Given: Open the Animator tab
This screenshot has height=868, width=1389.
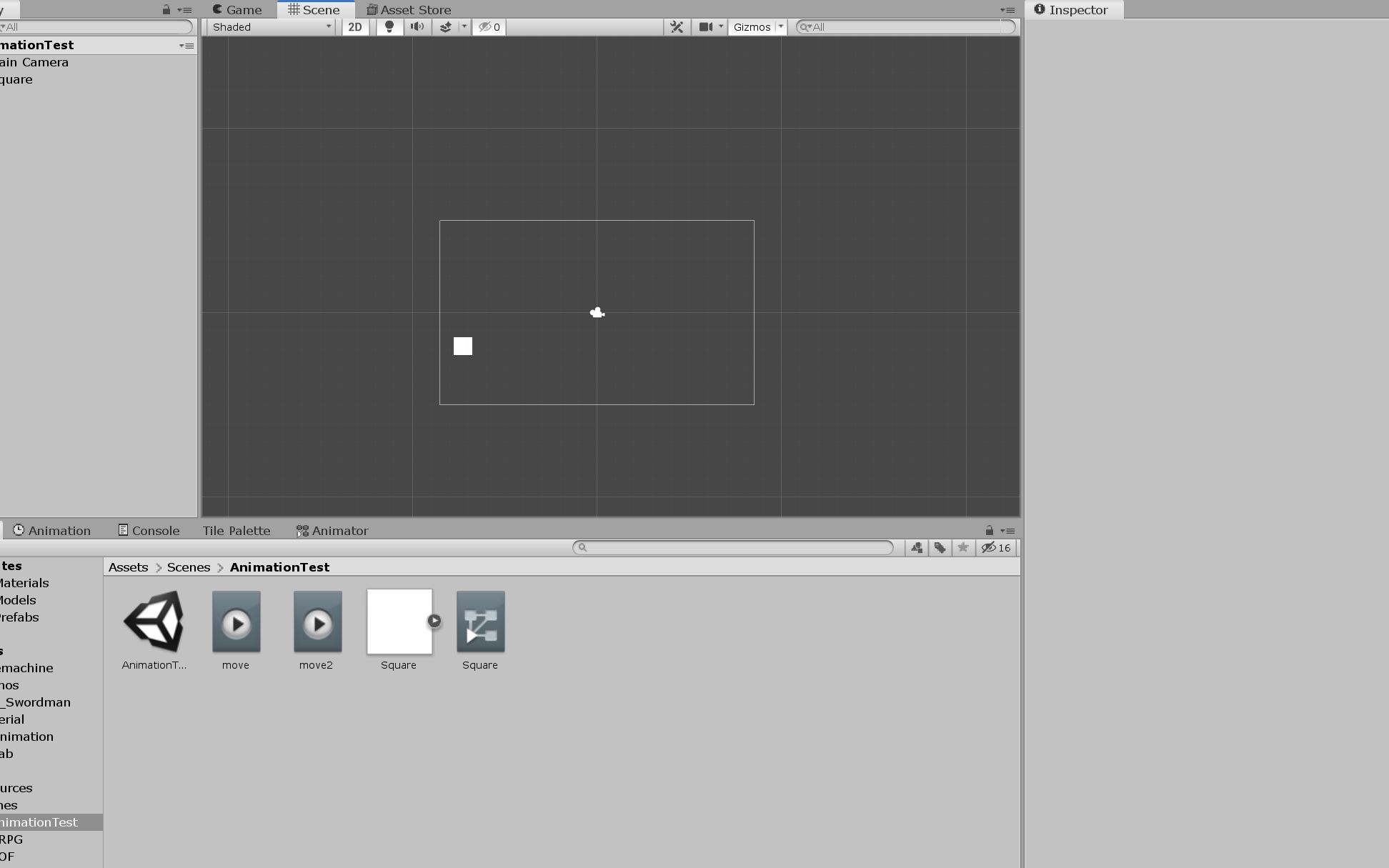Looking at the screenshot, I should tap(332, 531).
